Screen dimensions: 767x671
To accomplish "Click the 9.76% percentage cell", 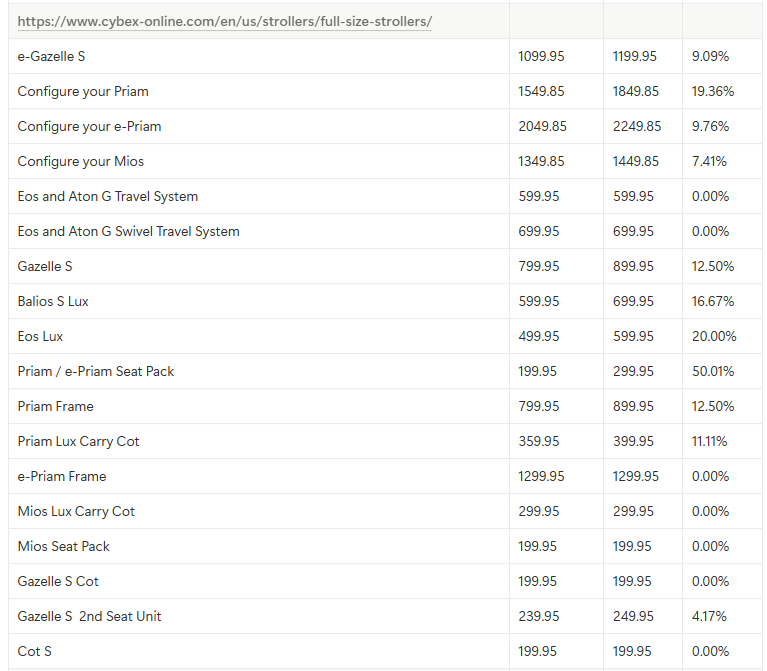I will pos(722,126).
